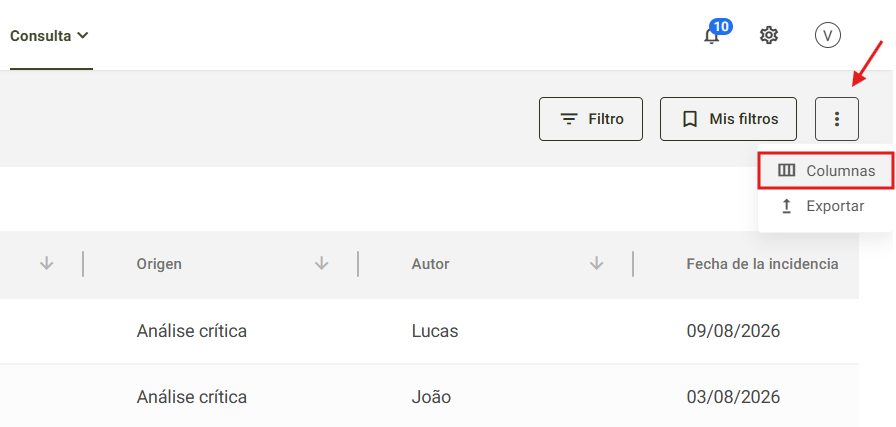Select the row with author Lucas
The image size is (896, 427).
tap(429, 331)
